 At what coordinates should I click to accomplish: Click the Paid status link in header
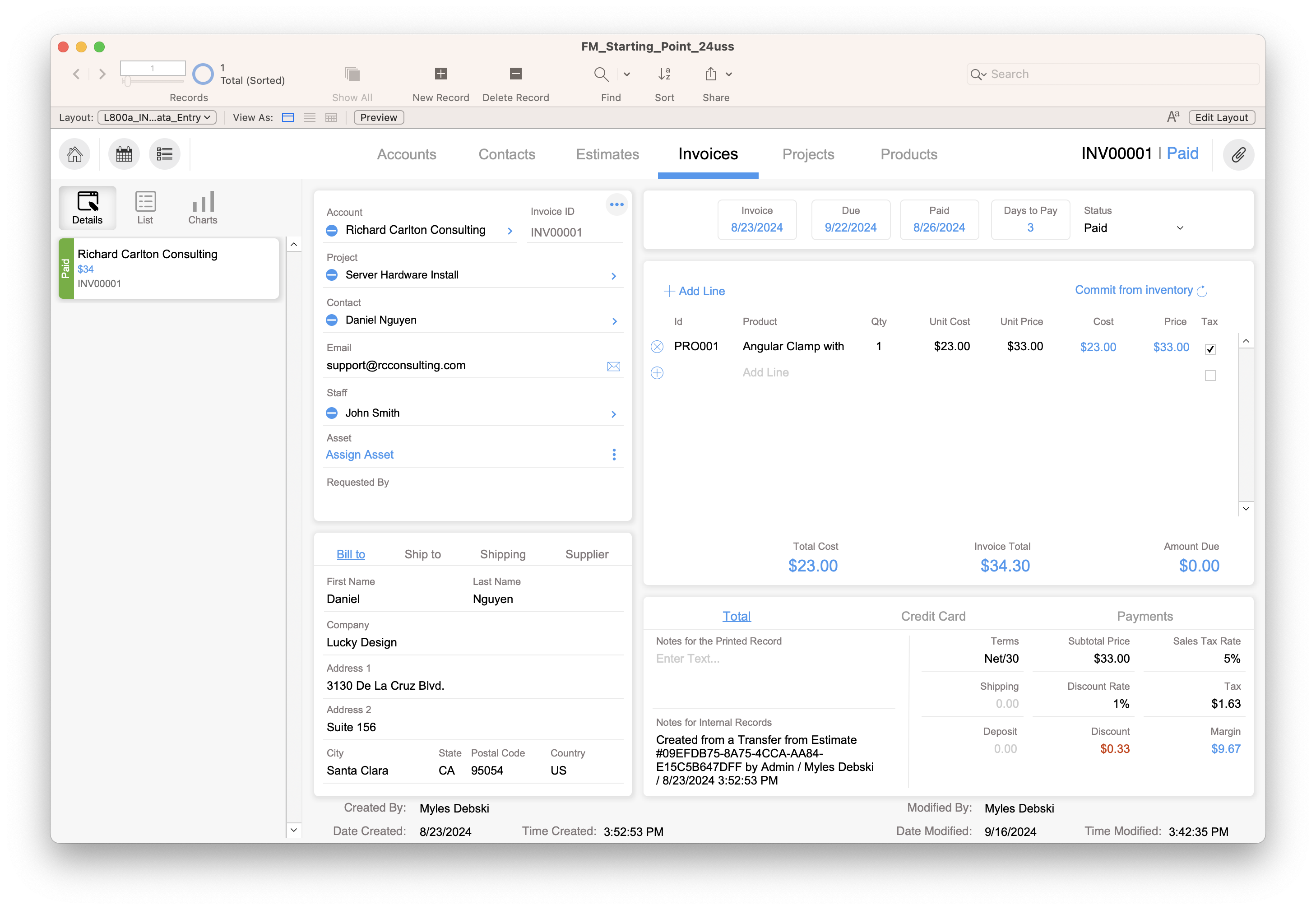click(1182, 154)
